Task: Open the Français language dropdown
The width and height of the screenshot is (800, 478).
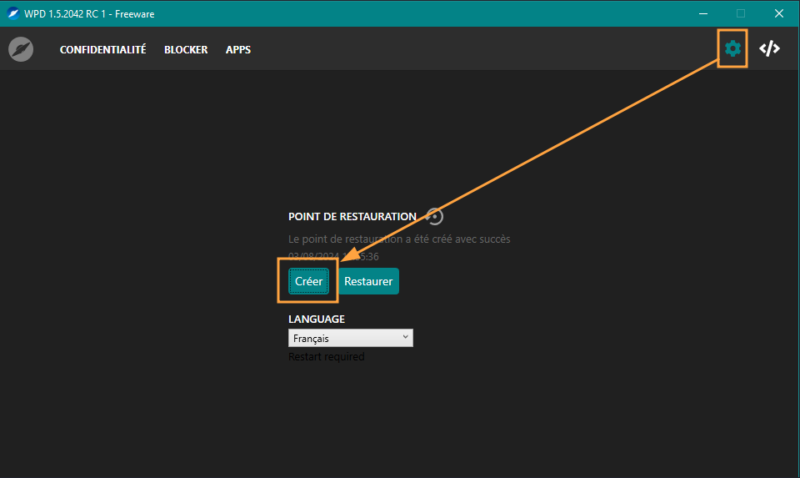Action: (351, 338)
